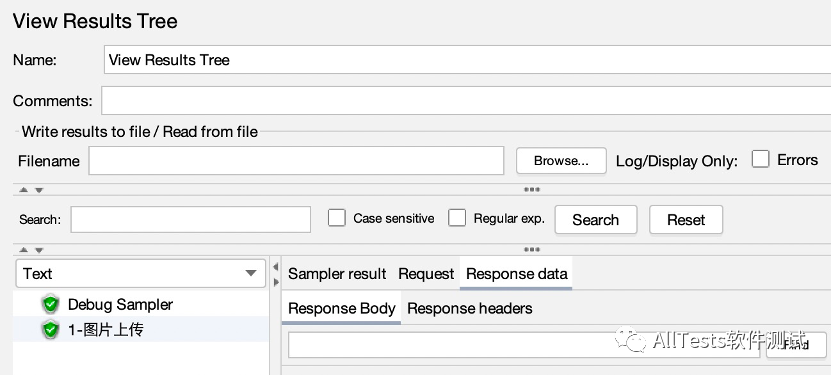Screen dimensions: 832x376
Task: Open the Text renderer dropdown
Action: (141, 274)
